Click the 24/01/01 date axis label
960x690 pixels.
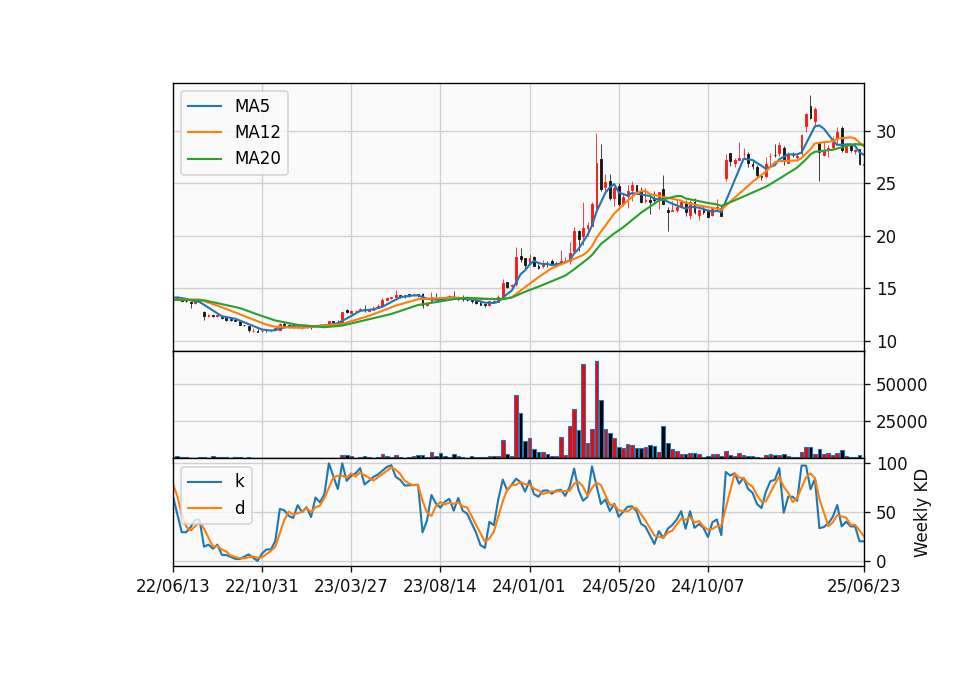pyautogui.click(x=529, y=586)
